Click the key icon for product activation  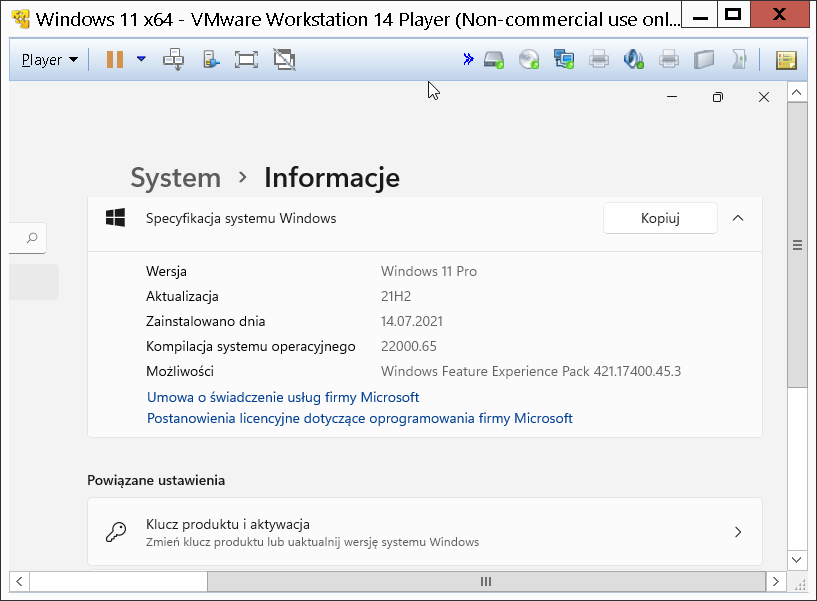(116, 532)
